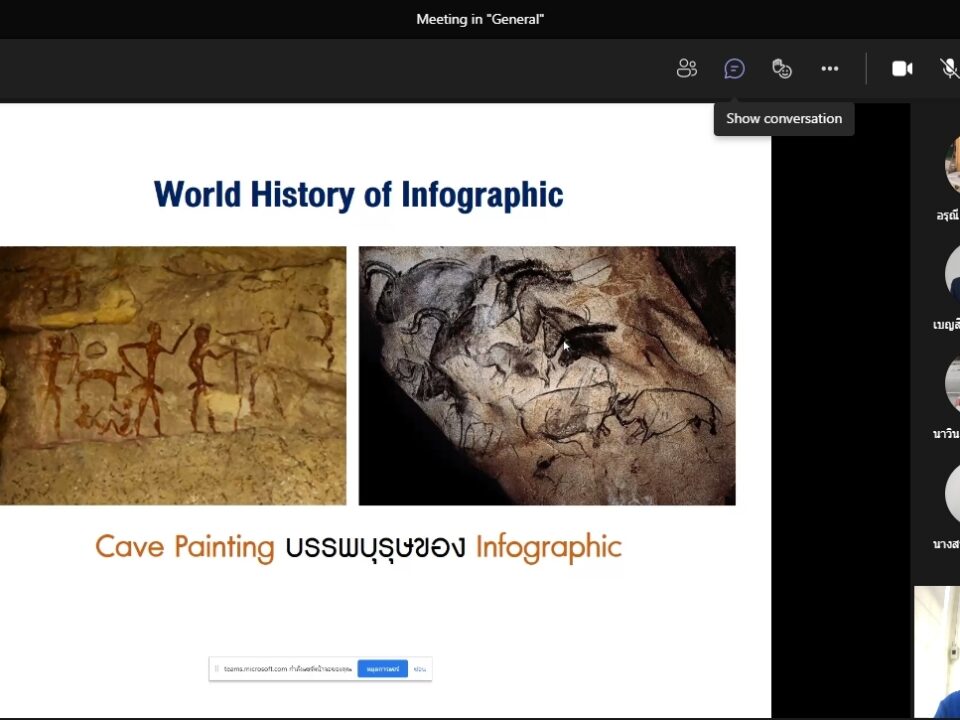Click the 'World History of Infographic' title
960x720 pixels.
click(x=358, y=195)
